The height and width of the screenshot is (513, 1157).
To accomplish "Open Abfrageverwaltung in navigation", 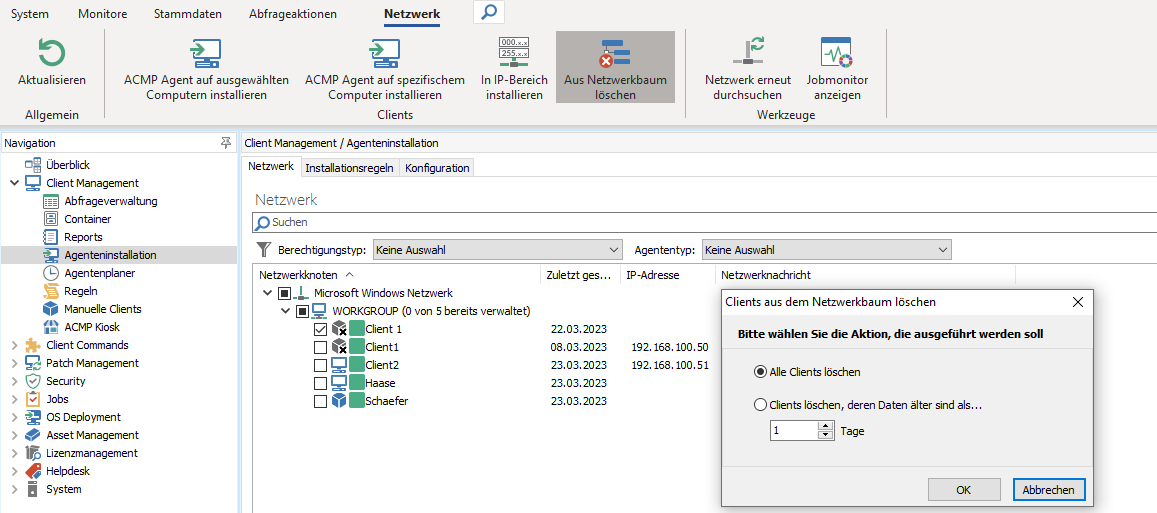I will [111, 201].
